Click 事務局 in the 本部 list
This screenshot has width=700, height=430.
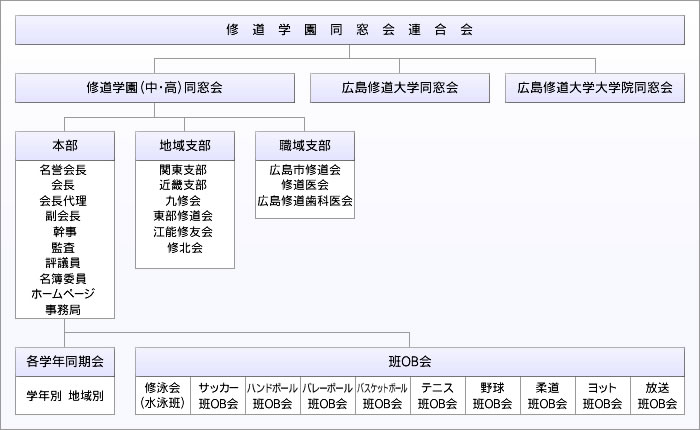pos(63,309)
